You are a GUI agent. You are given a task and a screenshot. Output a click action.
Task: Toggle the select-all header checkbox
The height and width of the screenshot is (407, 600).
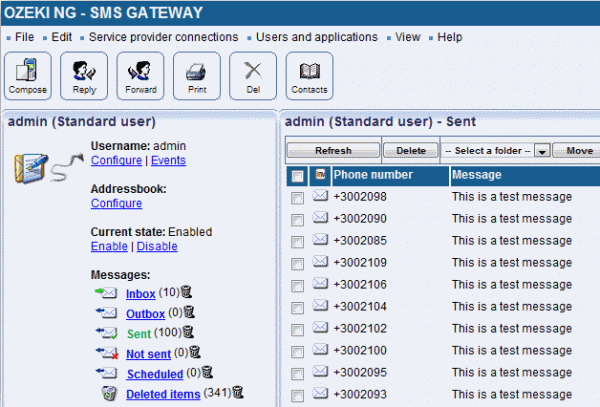[297, 176]
